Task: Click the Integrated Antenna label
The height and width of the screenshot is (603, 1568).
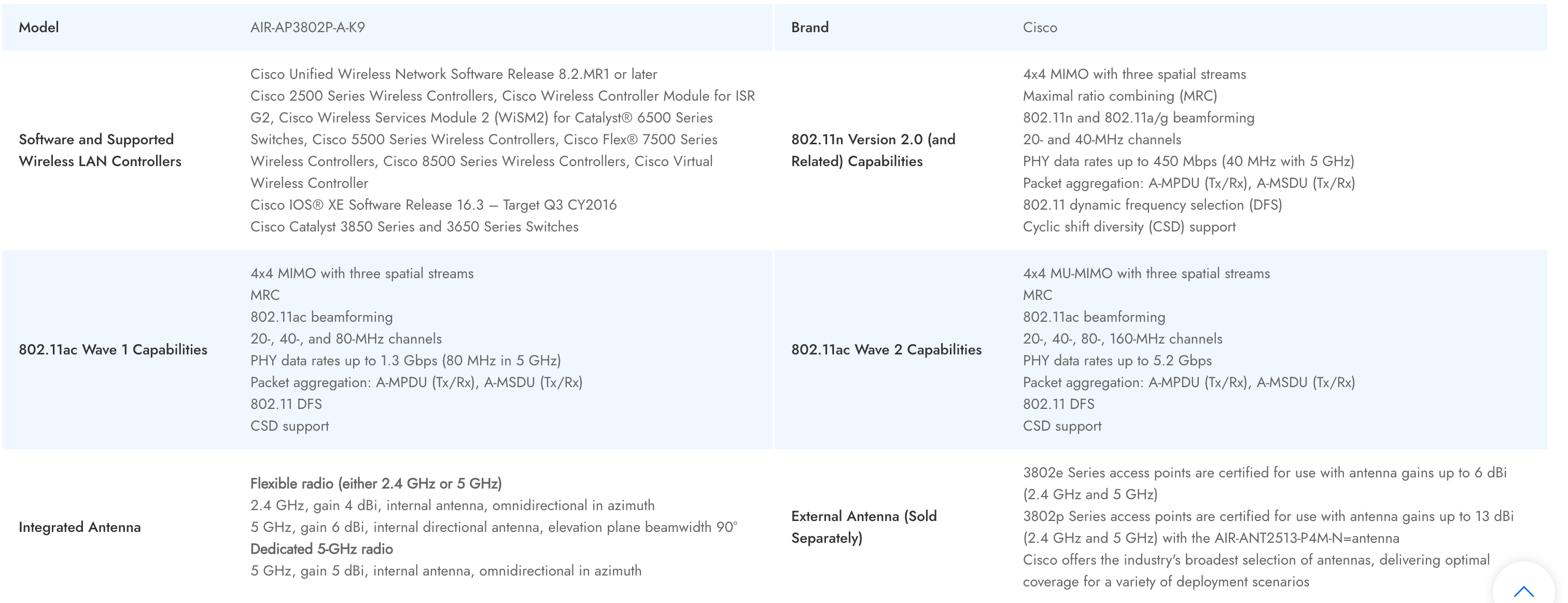Action: [x=80, y=527]
